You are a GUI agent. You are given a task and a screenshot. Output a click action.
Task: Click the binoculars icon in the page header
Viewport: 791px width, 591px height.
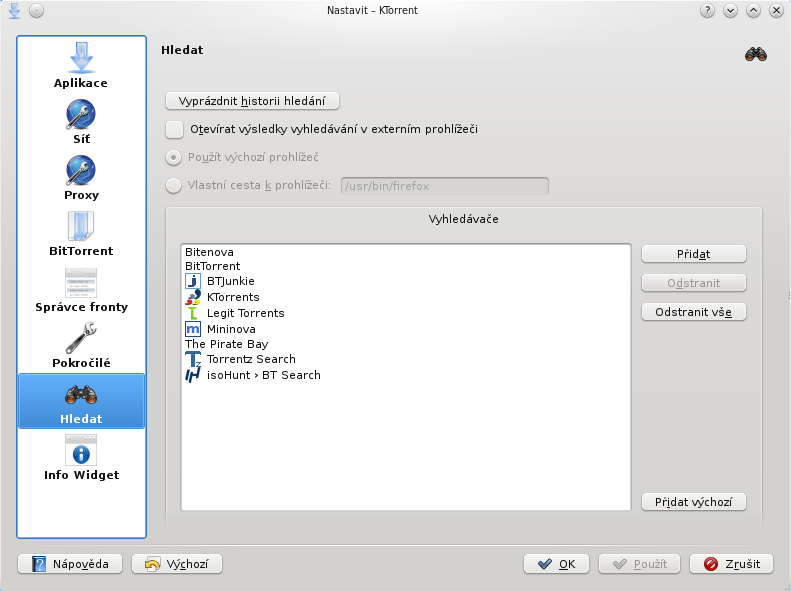pyautogui.click(x=756, y=54)
